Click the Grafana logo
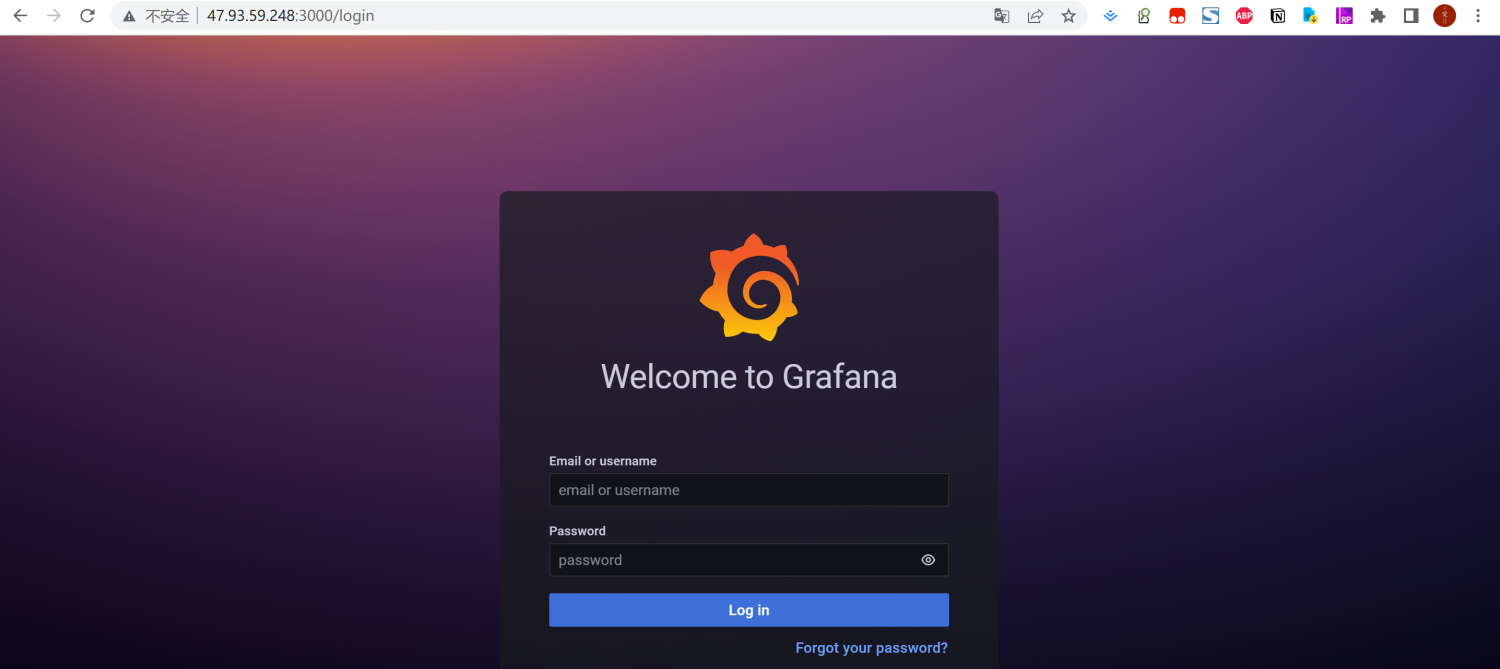 (749, 287)
